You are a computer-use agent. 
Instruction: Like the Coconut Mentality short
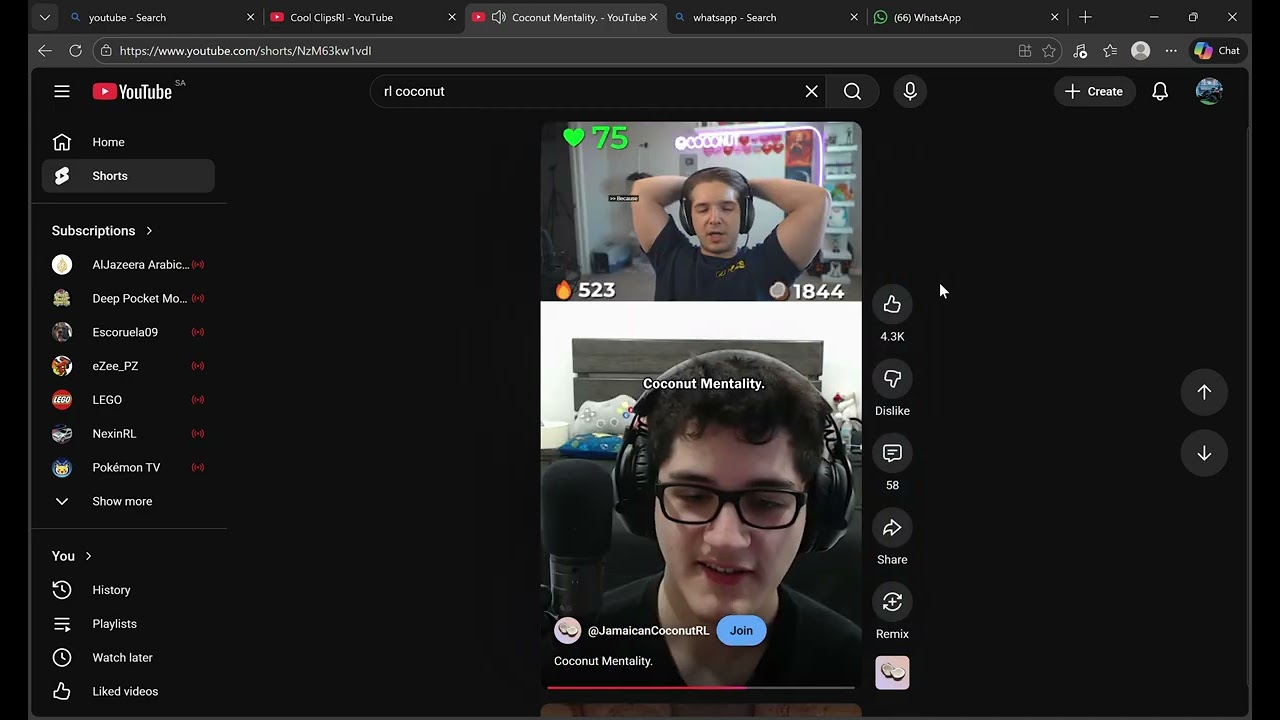(892, 304)
